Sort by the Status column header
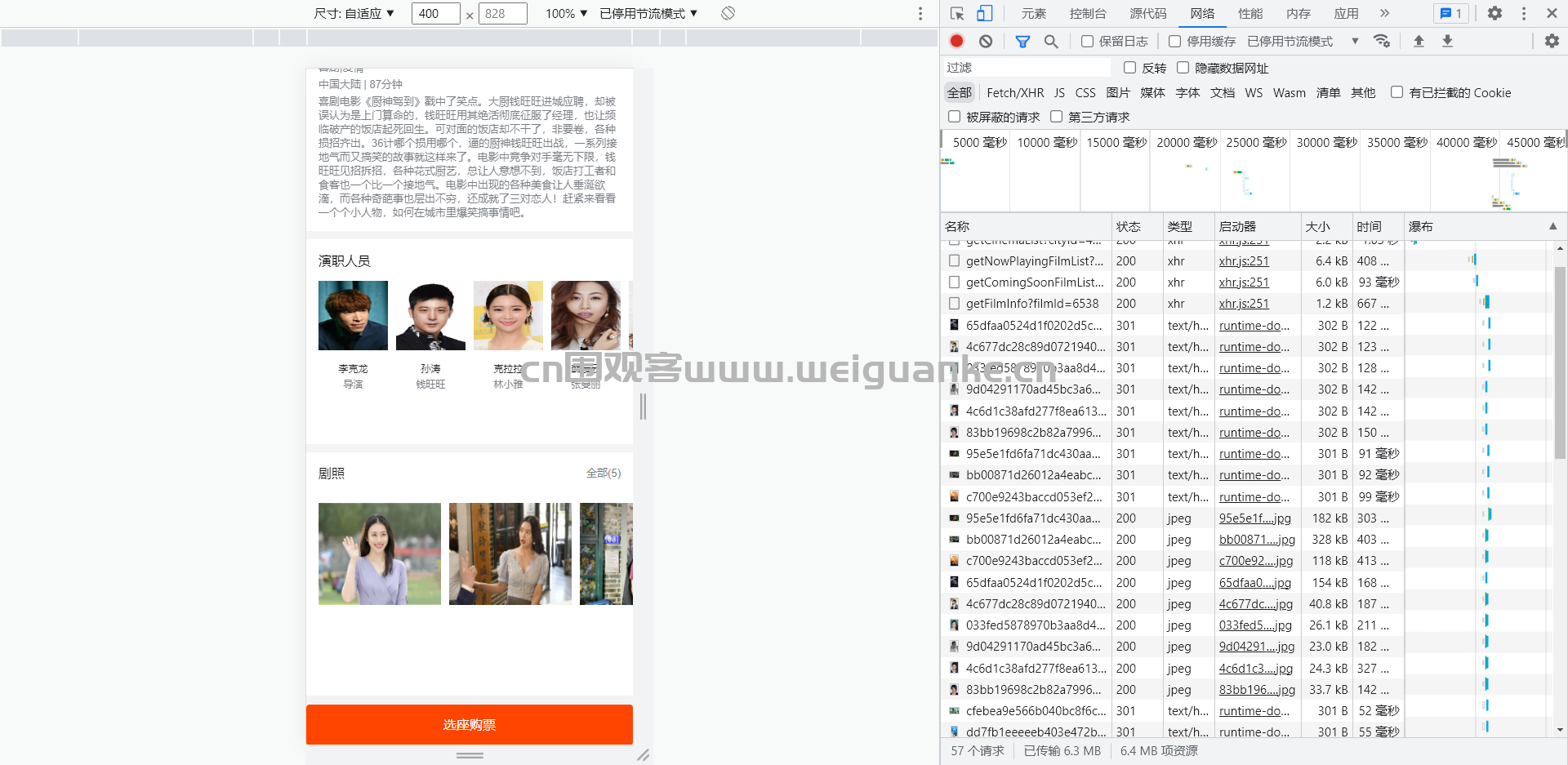This screenshot has height=765, width=1568. click(1138, 226)
